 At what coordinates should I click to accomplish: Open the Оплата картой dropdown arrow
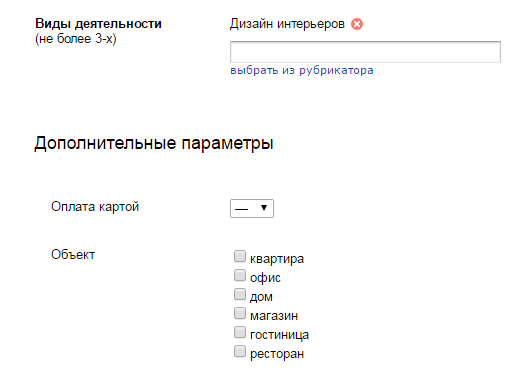(264, 208)
